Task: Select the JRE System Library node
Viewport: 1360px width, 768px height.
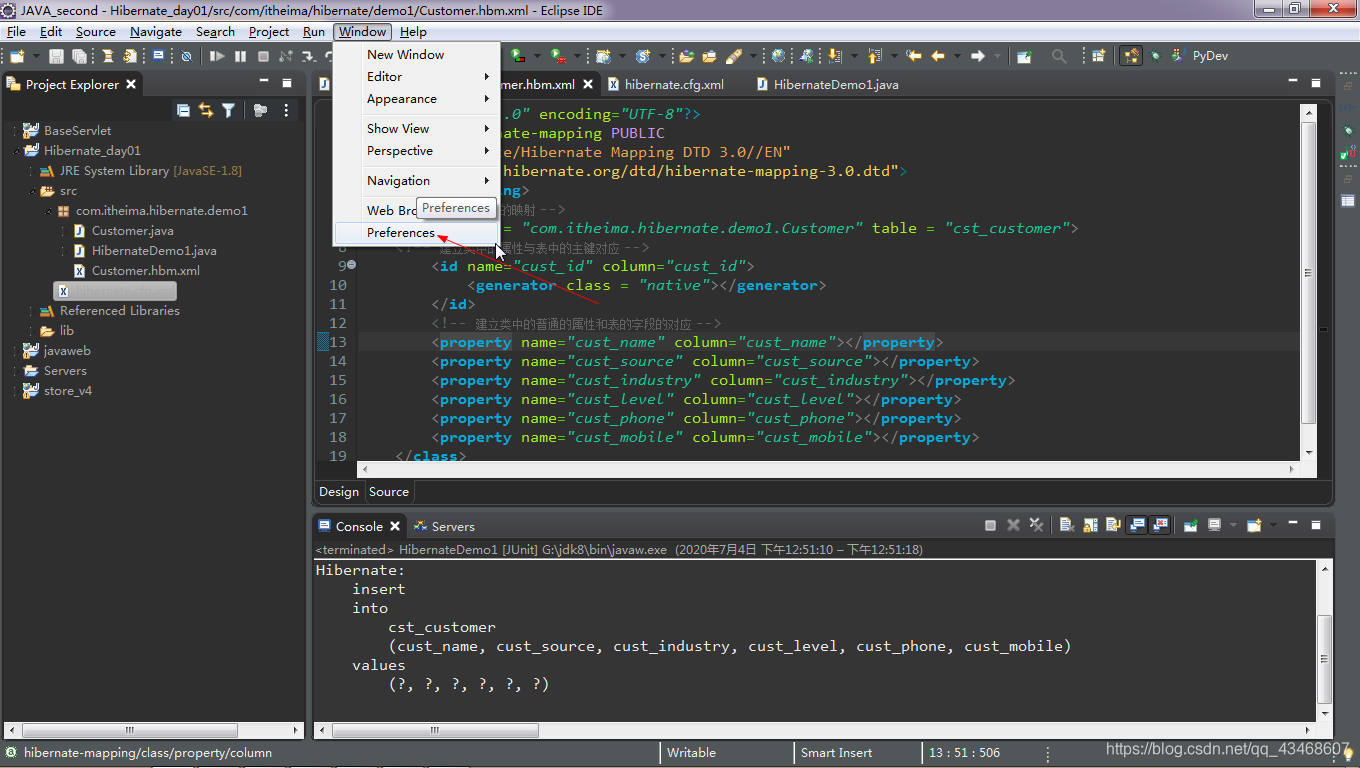Action: click(140, 171)
